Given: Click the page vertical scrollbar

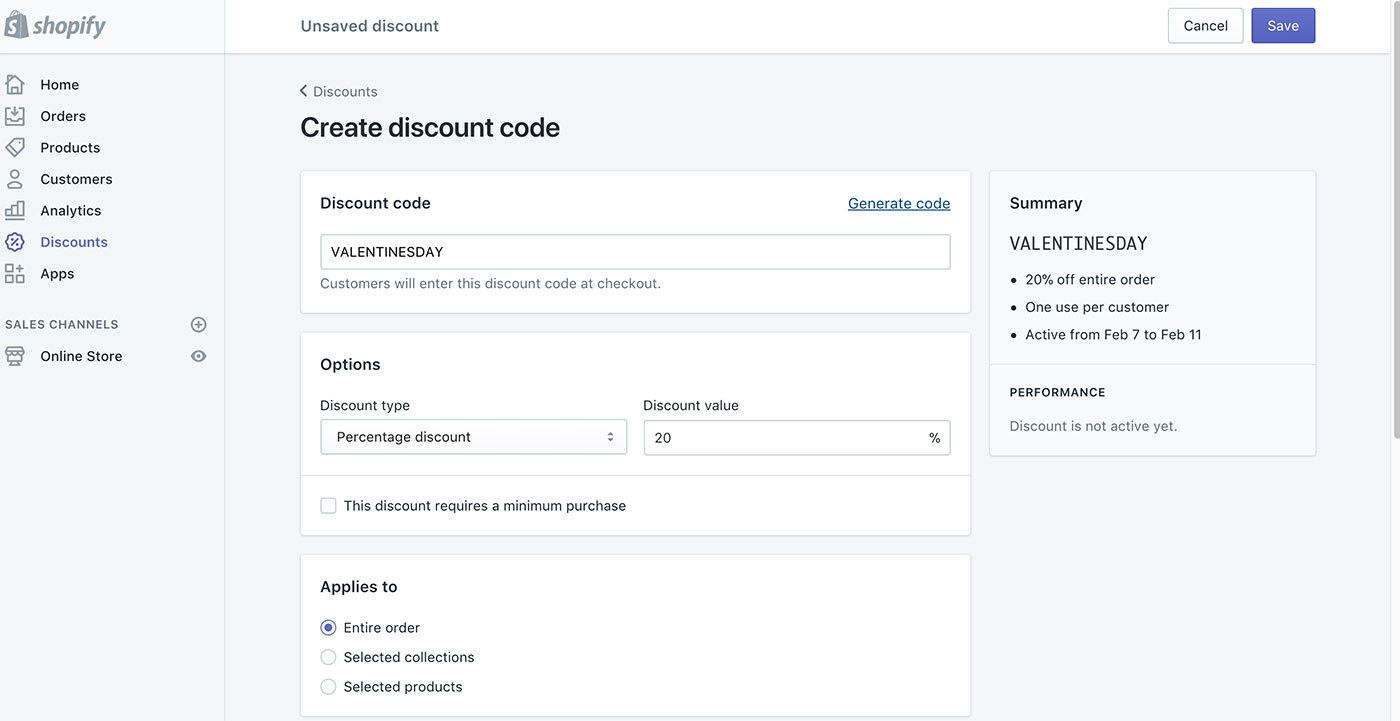Looking at the screenshot, I should tap(1394, 220).
